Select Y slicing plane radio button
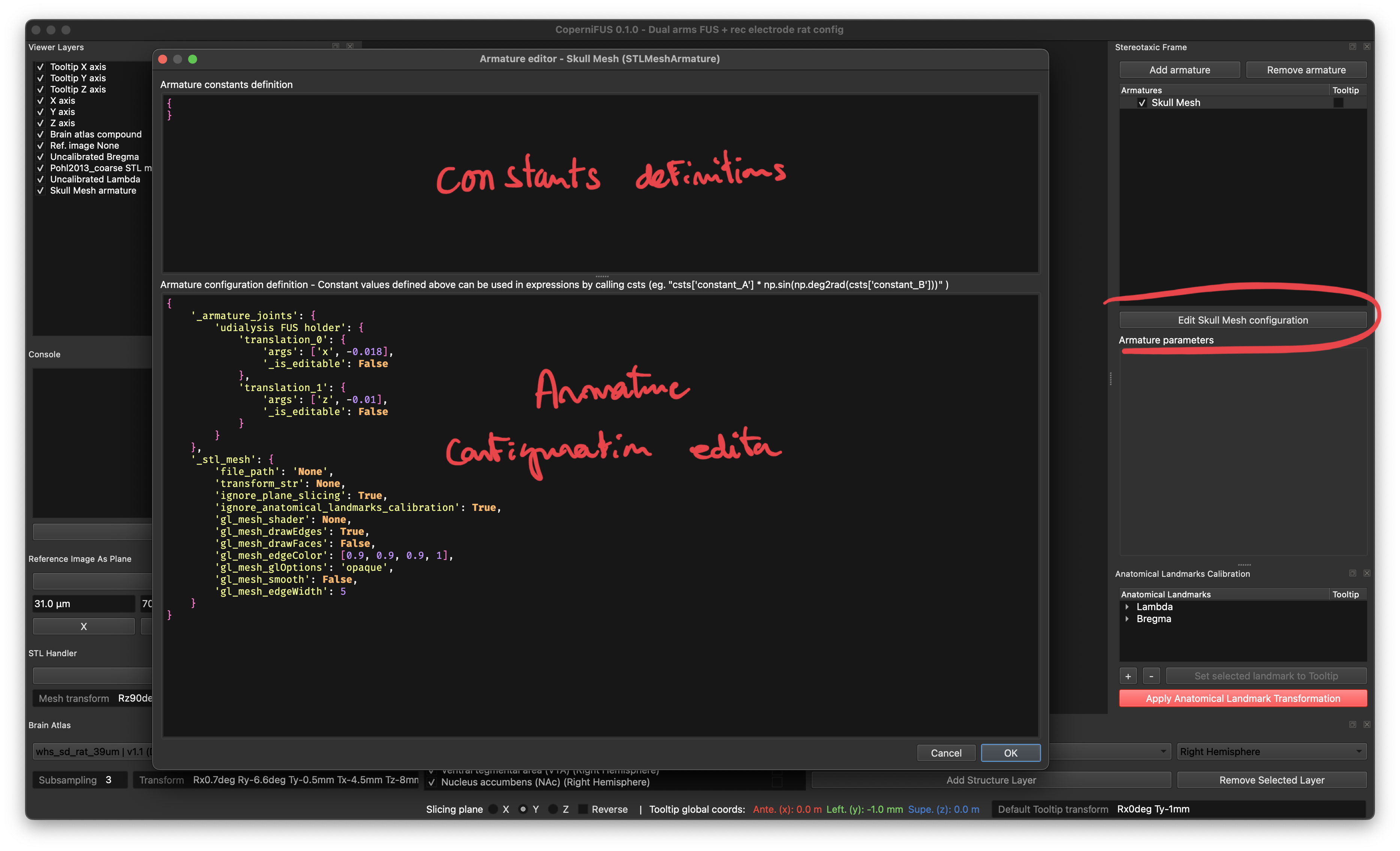This screenshot has width=1400, height=851. pyautogui.click(x=523, y=809)
